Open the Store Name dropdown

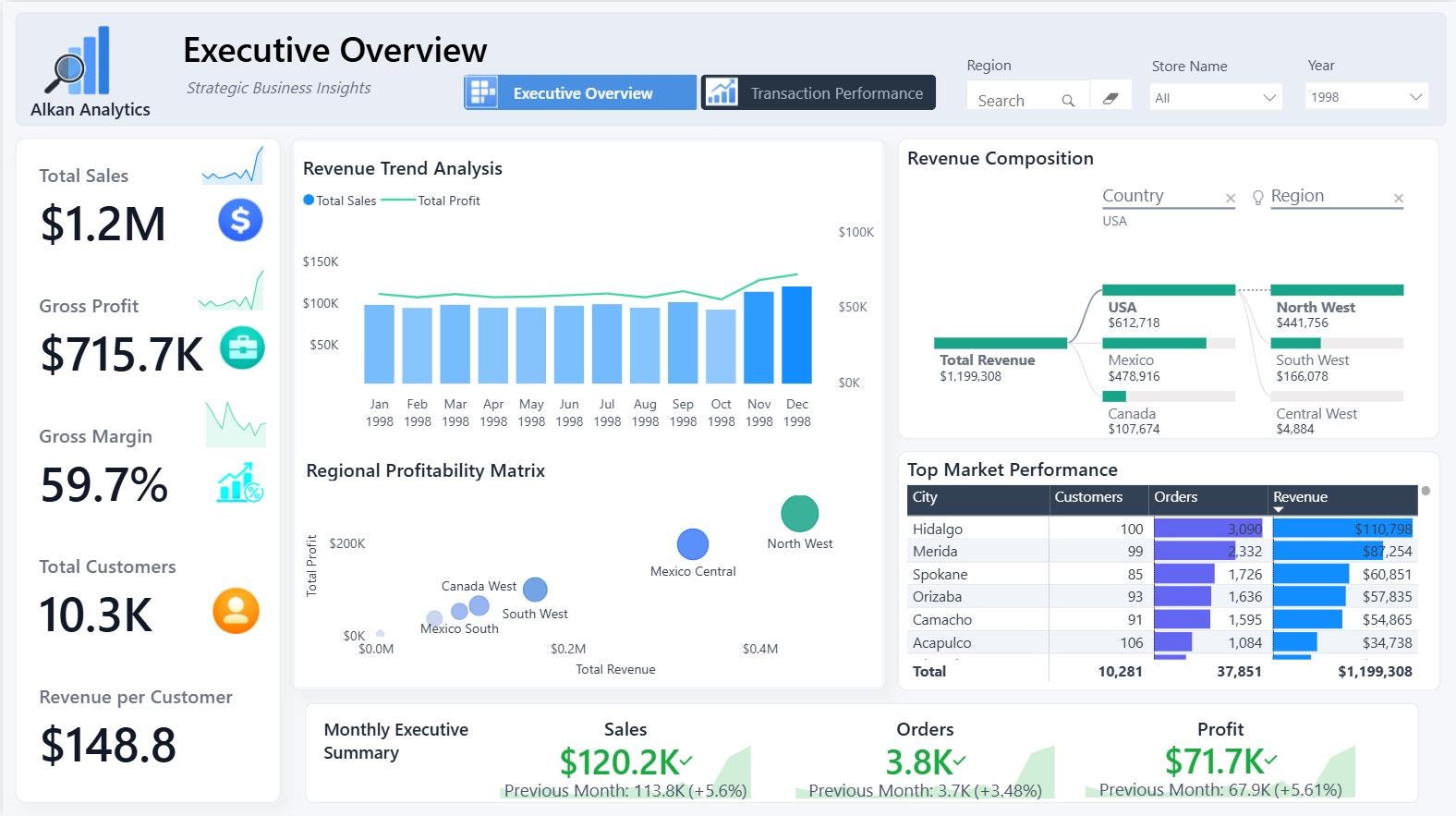1216,97
